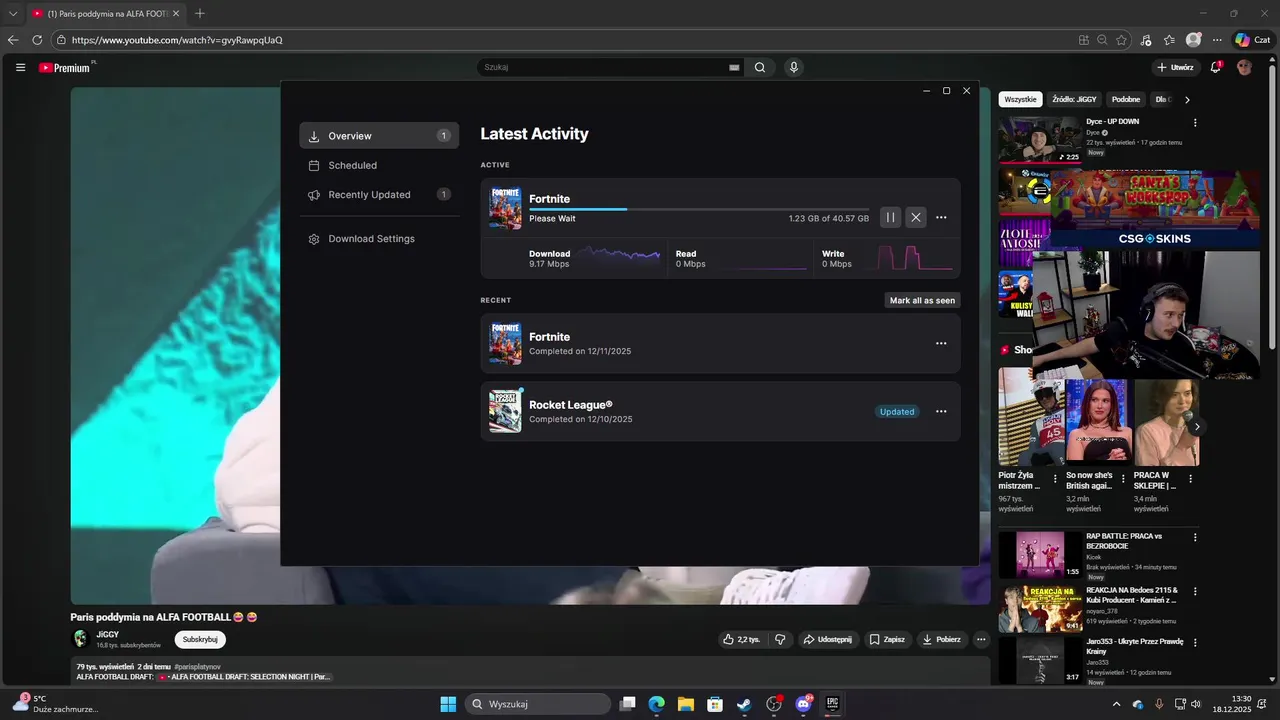Open a new browser tab
Image resolution: width=1280 pixels, height=720 pixels.
coord(200,14)
